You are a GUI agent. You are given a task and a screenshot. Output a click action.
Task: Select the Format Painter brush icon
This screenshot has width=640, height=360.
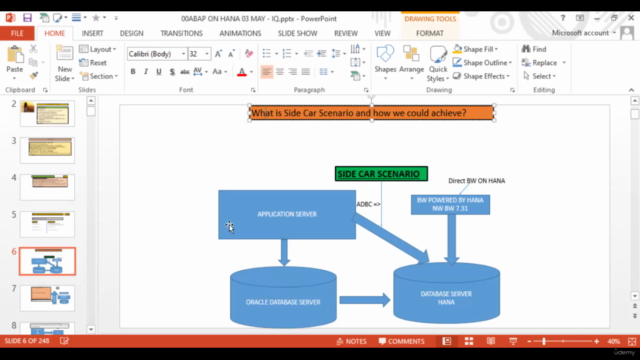[x=33, y=76]
